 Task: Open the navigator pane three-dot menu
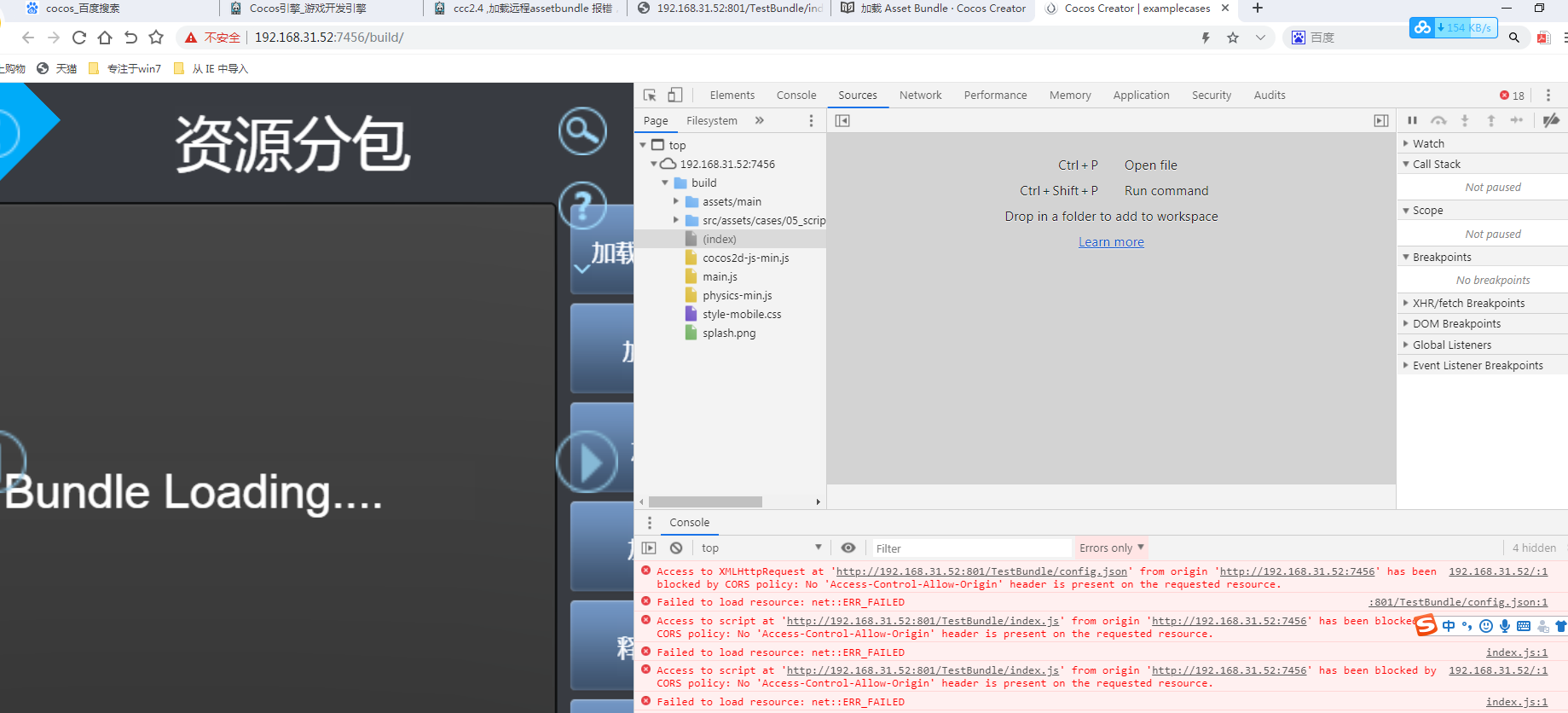pyautogui.click(x=811, y=121)
